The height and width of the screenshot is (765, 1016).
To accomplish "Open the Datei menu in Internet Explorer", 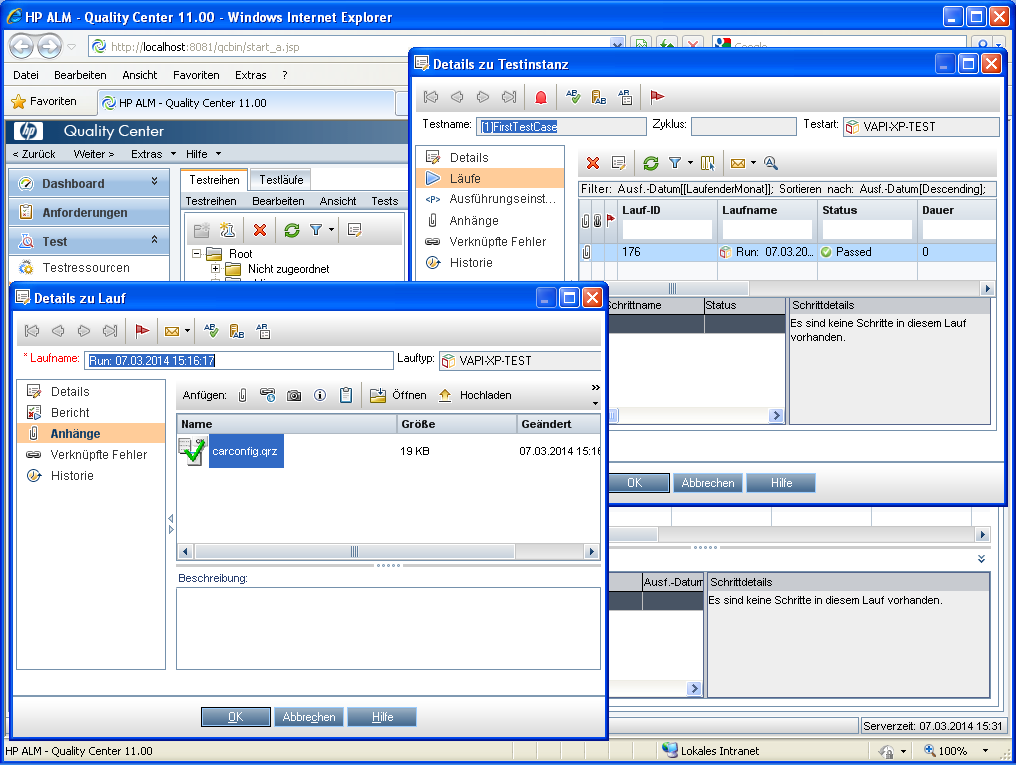I will (26, 75).
